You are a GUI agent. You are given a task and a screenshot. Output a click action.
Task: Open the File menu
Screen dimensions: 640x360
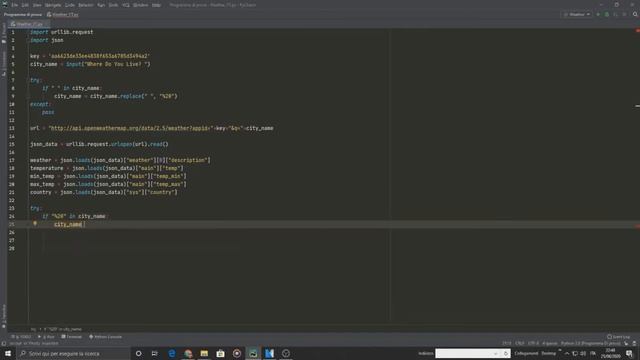click(x=15, y=5)
